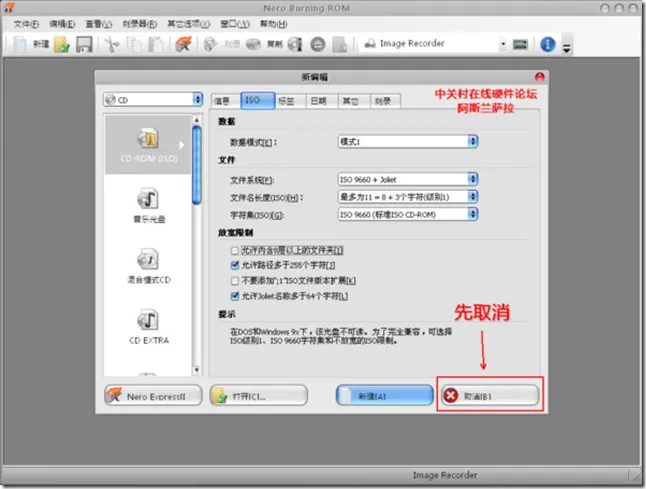Viewport: 646px width, 489px height.
Task: Switch to the 其它 tab
Action: 354,101
